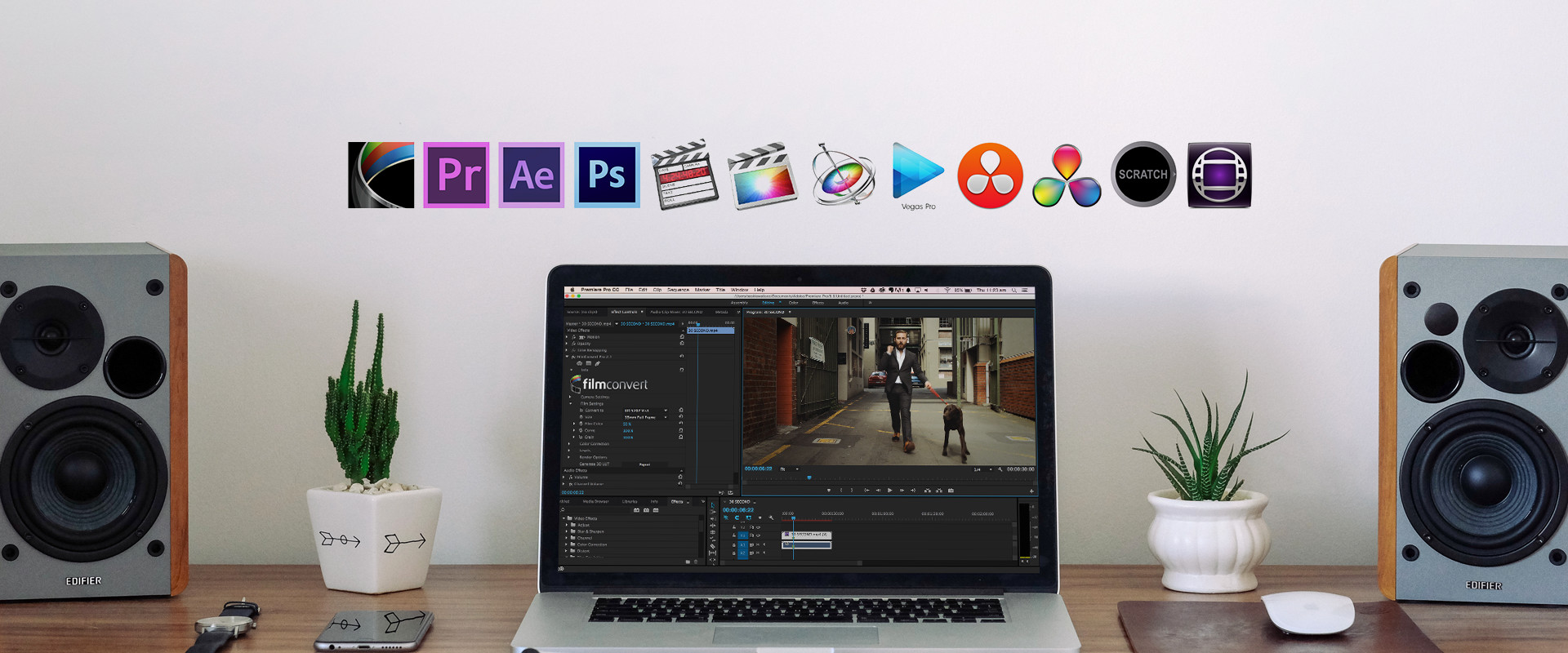Expand the Opacity effect properties
Viewport: 1568px width, 653px height.
[567, 344]
